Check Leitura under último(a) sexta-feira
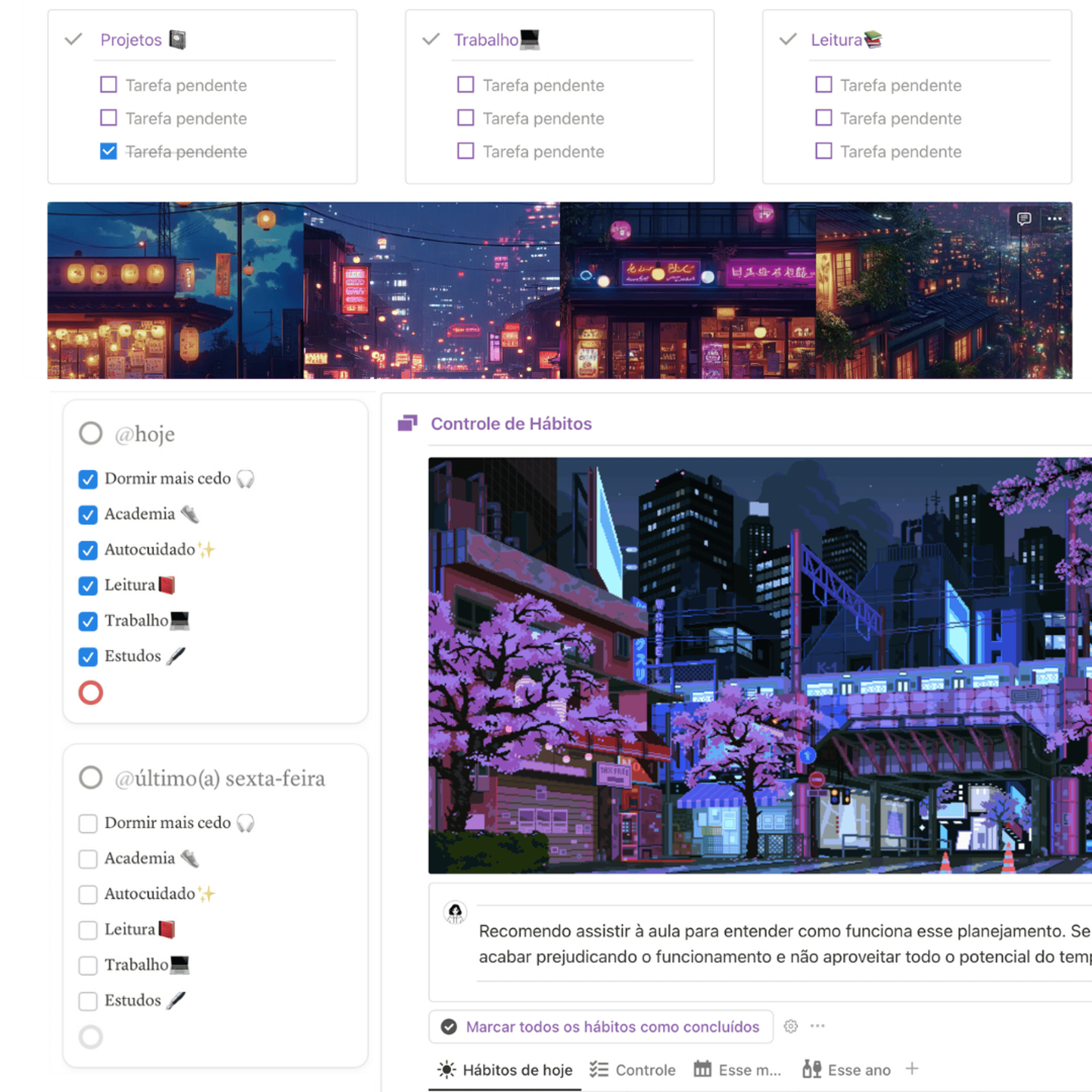The image size is (1092, 1092). [x=88, y=930]
